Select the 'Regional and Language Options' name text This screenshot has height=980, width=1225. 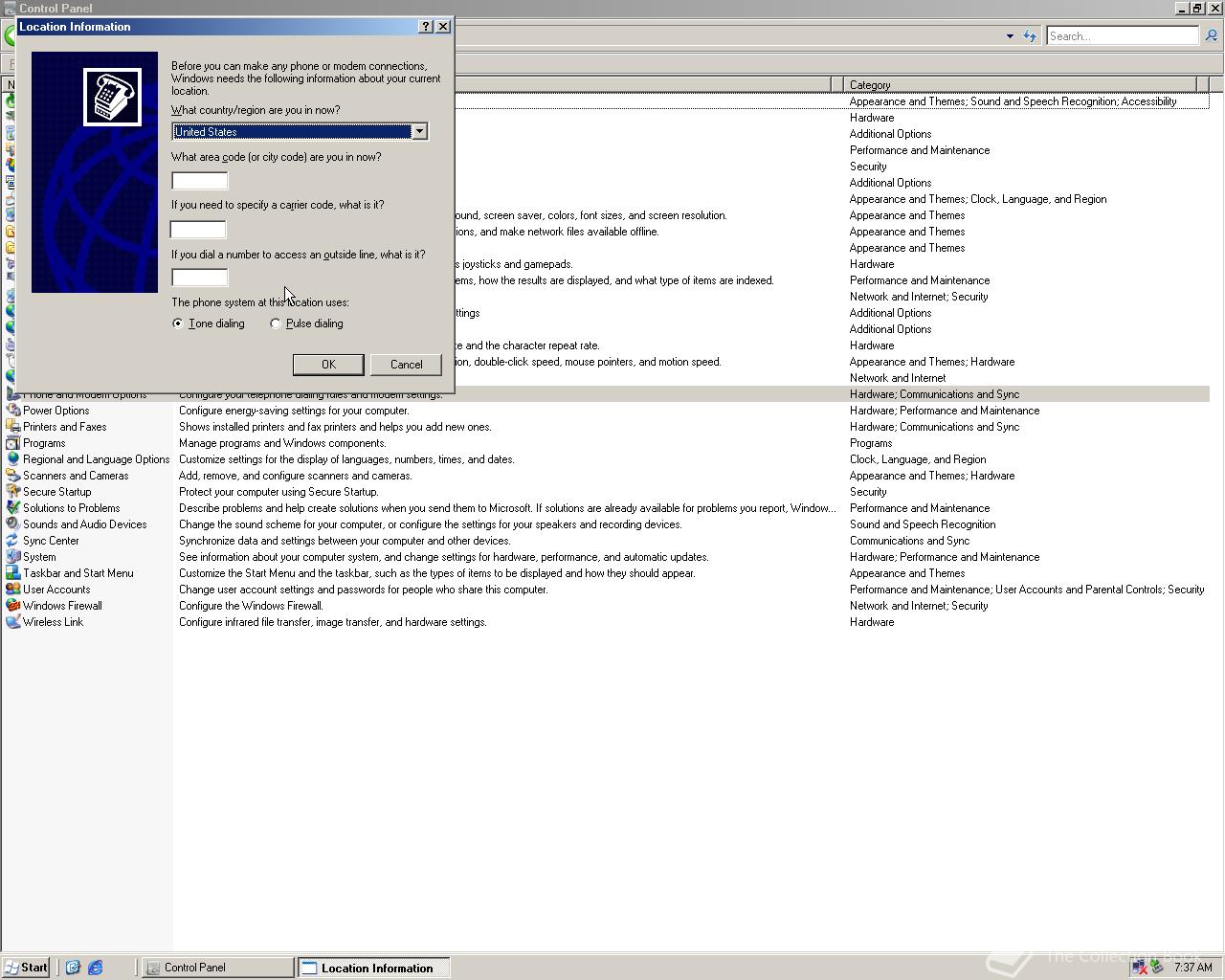96,459
